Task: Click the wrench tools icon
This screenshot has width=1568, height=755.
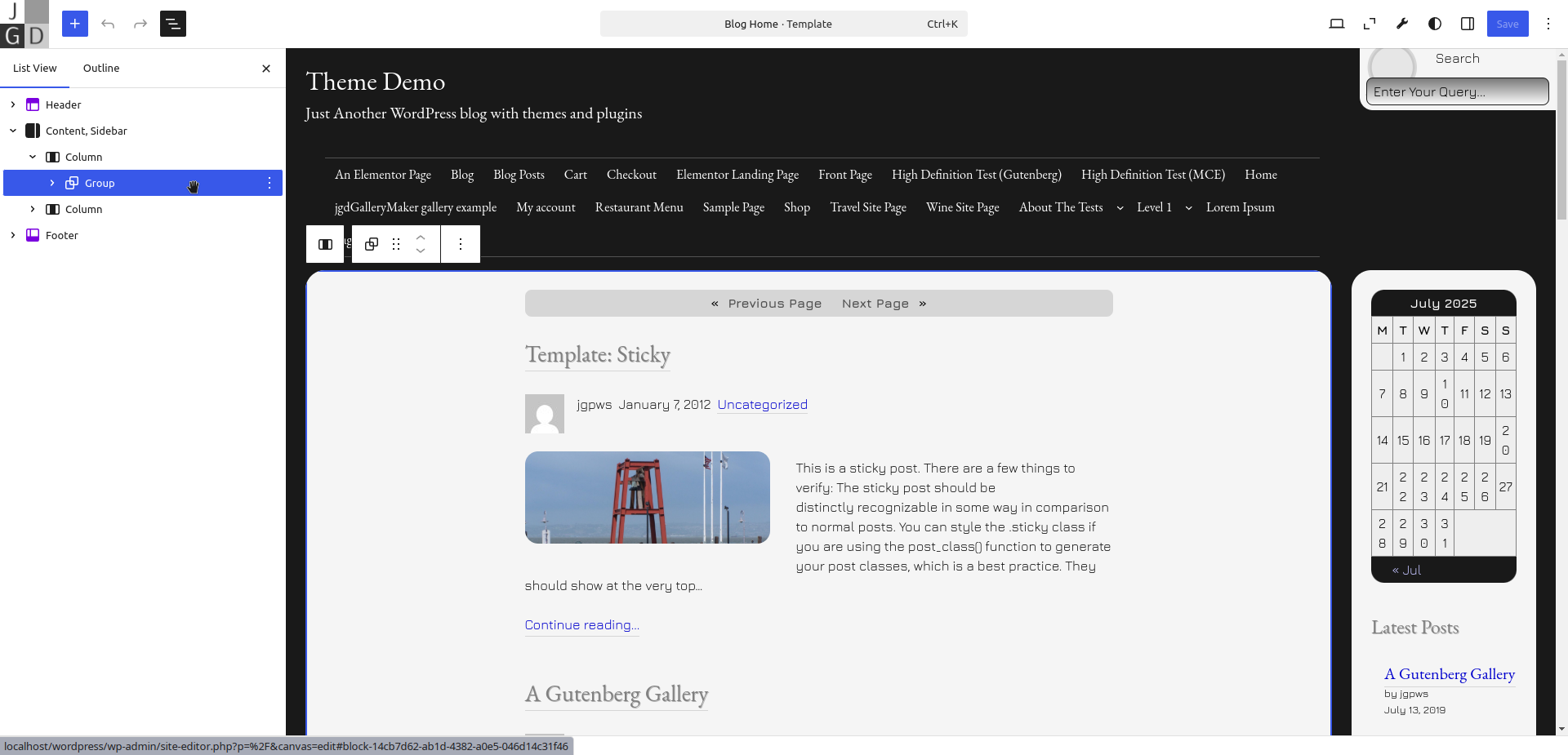Action: [x=1402, y=24]
